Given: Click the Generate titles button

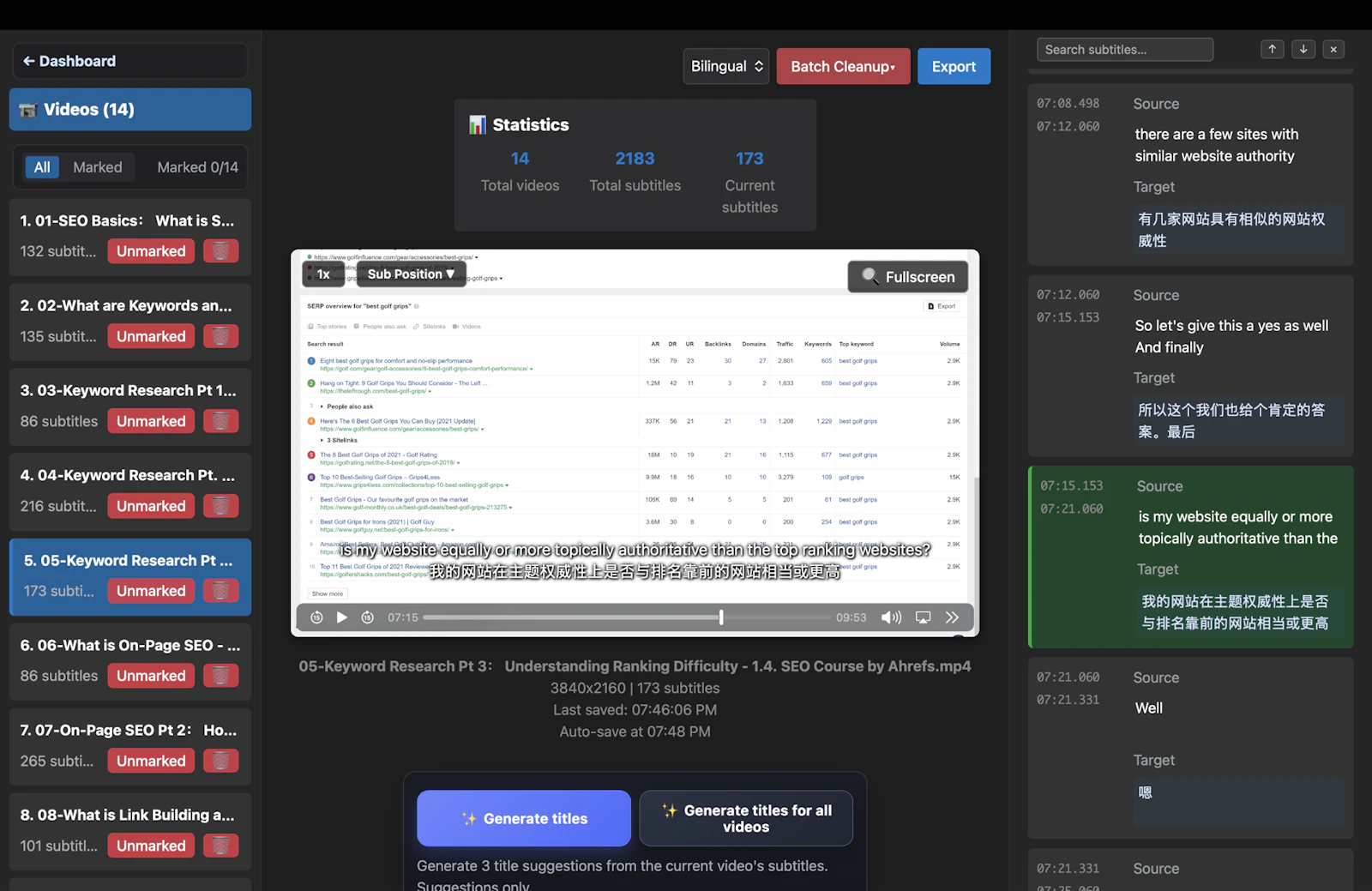Looking at the screenshot, I should coord(524,818).
